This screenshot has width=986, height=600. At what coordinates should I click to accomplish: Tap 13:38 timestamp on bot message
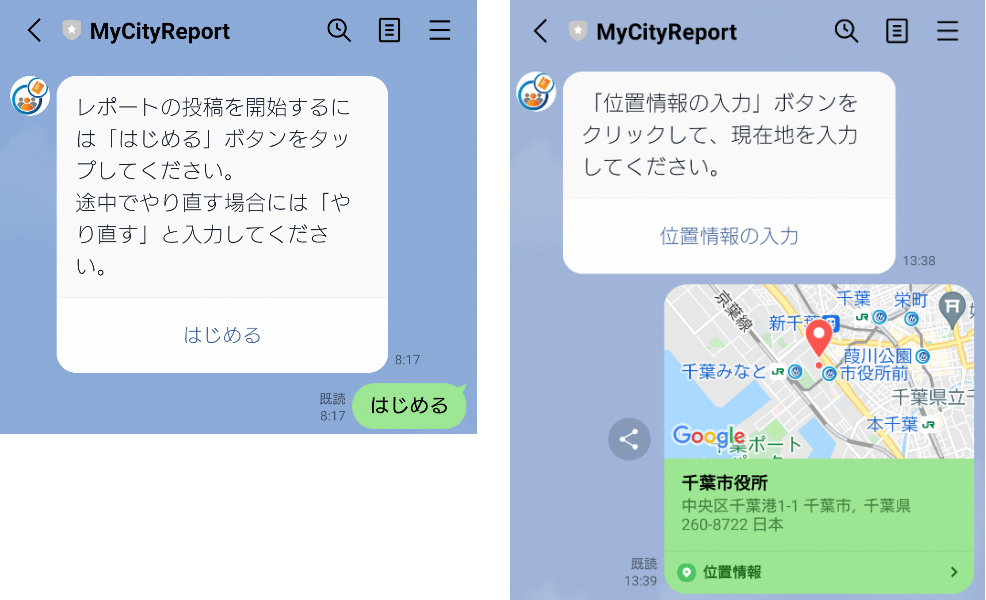tap(919, 260)
